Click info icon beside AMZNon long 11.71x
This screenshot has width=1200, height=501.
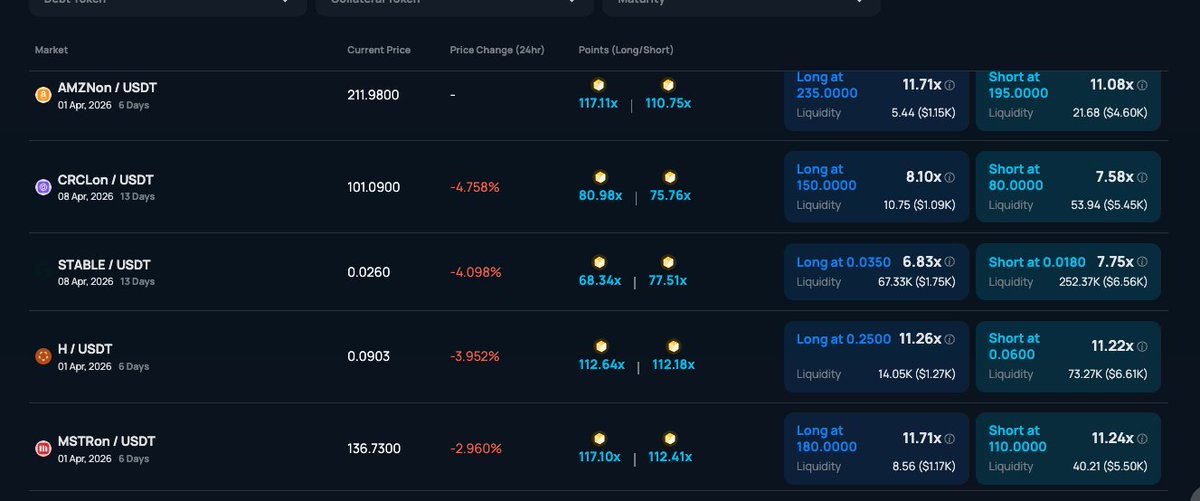(950, 86)
